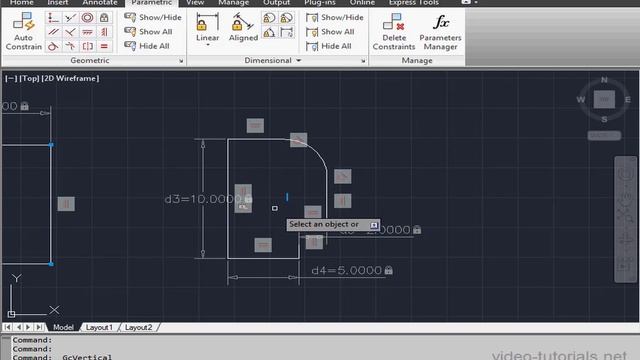The height and width of the screenshot is (360, 640).
Task: Select the Smooth constraint icon
Action: 71,46
